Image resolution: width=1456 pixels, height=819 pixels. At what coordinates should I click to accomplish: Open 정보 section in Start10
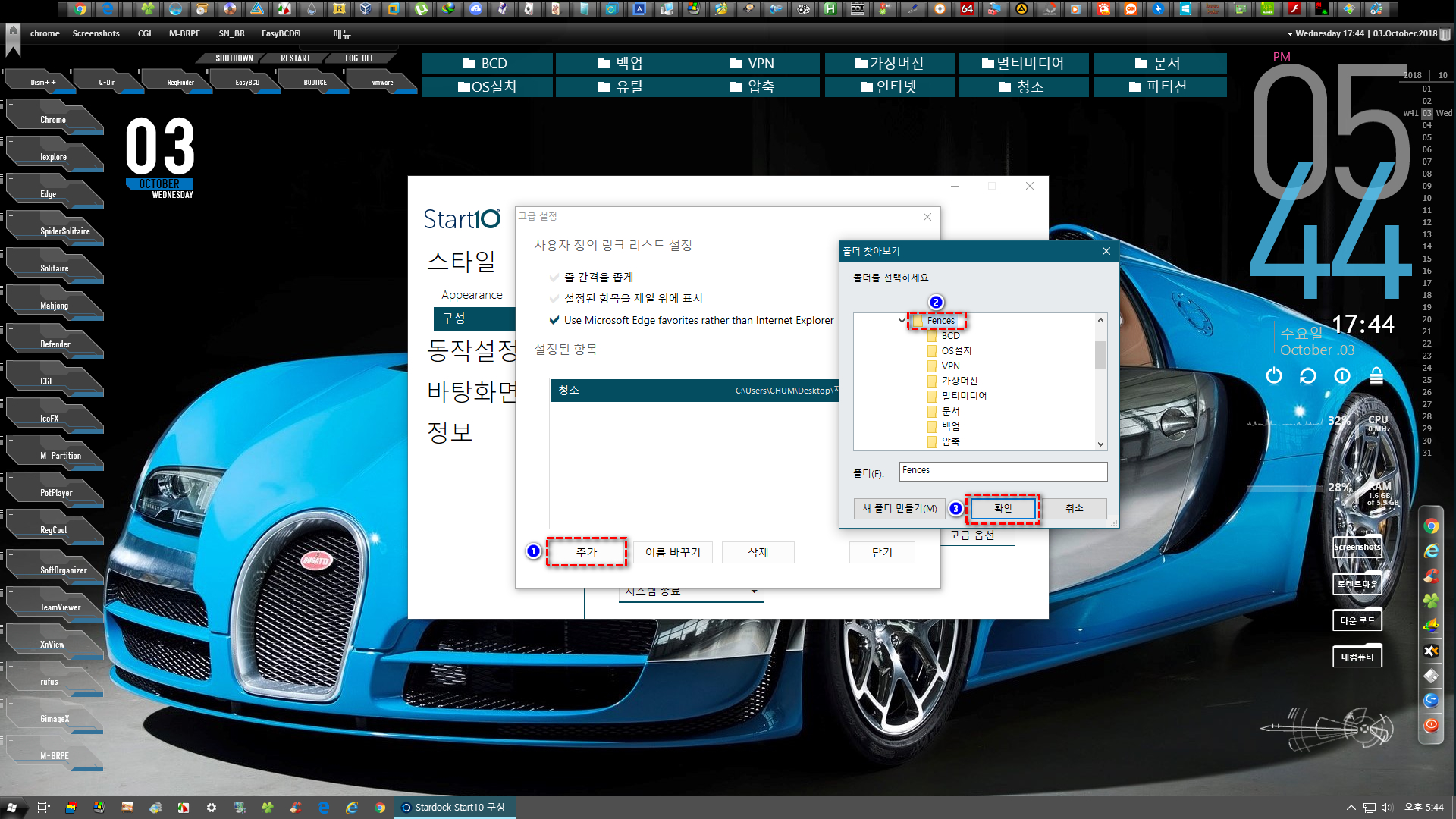pos(450,432)
